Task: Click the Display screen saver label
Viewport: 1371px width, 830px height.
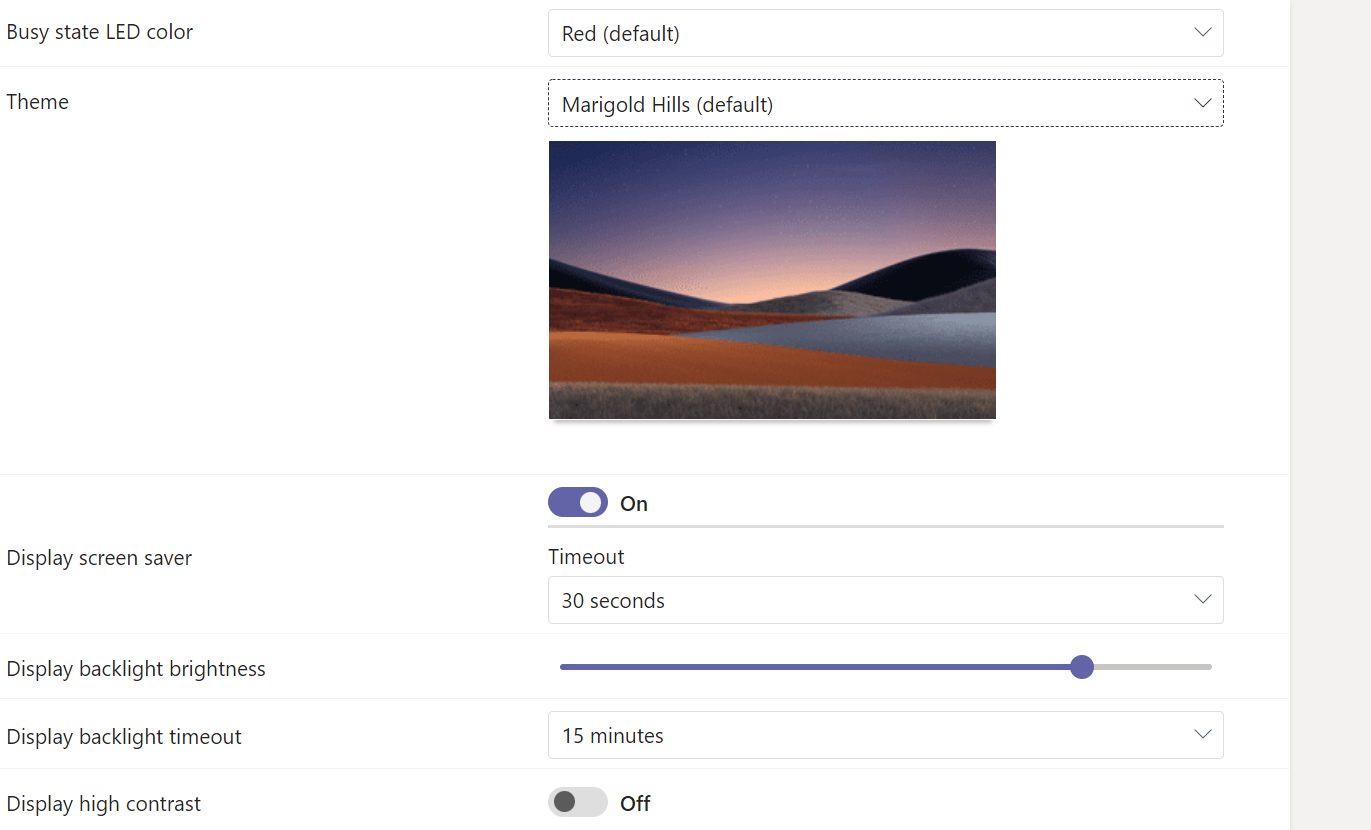Action: click(x=100, y=558)
